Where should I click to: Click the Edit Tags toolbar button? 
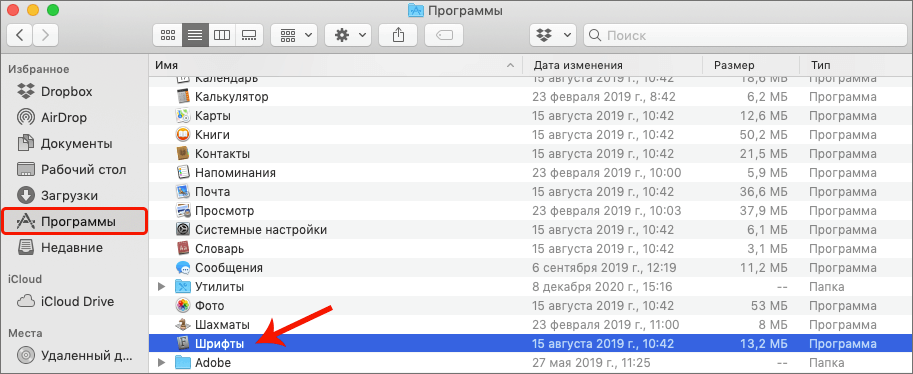[444, 35]
